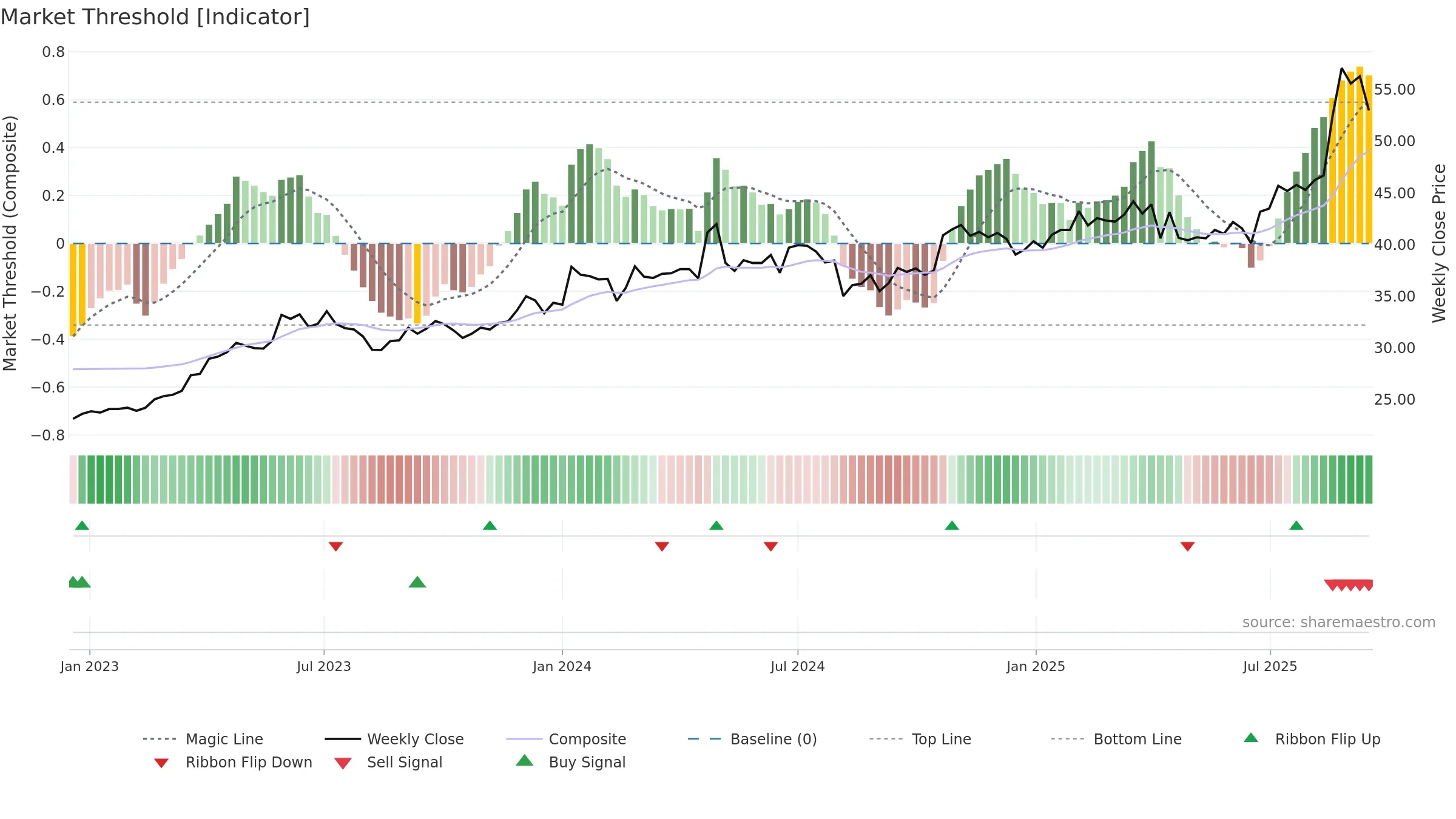Click the Jan 2024 x-axis label
This screenshot has width=1456, height=819.
pos(562,666)
